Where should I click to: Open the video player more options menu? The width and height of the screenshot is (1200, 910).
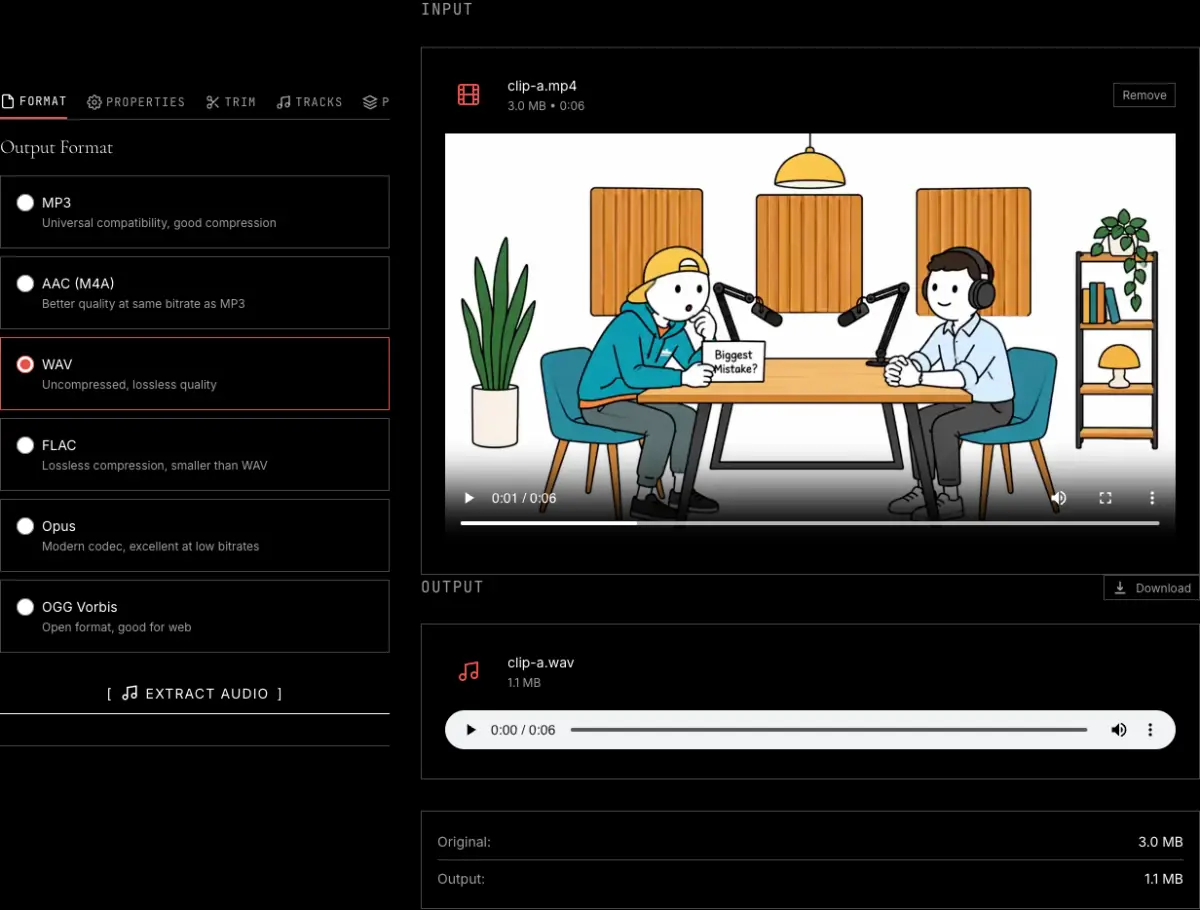[1152, 498]
